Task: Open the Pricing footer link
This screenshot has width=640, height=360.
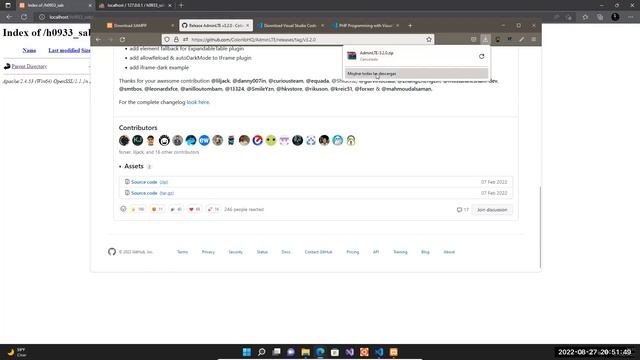Action: (353, 252)
